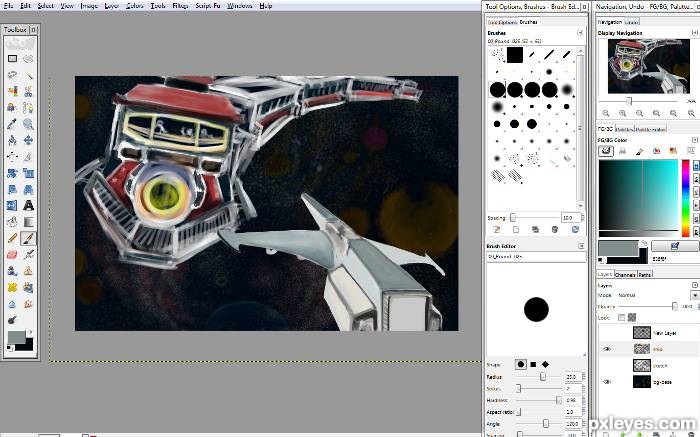Select the Pencil tool
The height and width of the screenshot is (437, 700).
12,238
